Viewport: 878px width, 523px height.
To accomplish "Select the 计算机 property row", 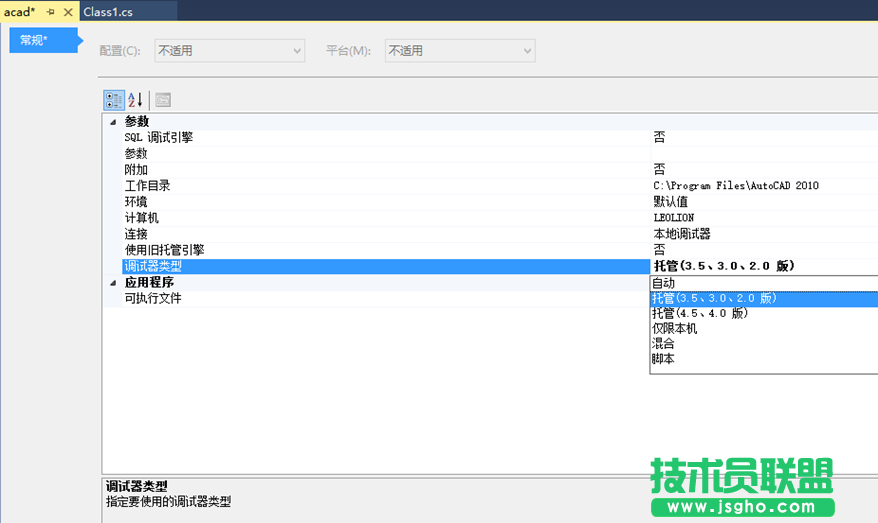I will pos(386,218).
